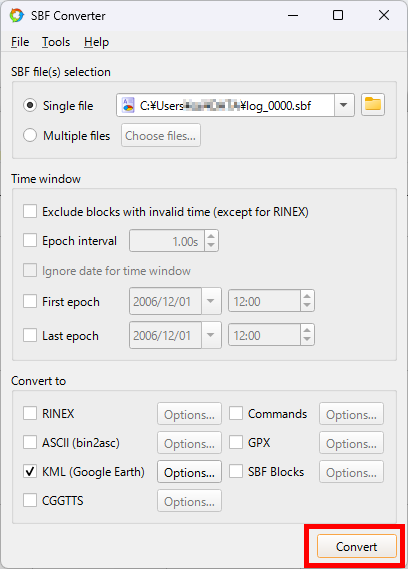The image size is (408, 569).
Task: Open the First epoch date dropdown
Action: coord(211,301)
